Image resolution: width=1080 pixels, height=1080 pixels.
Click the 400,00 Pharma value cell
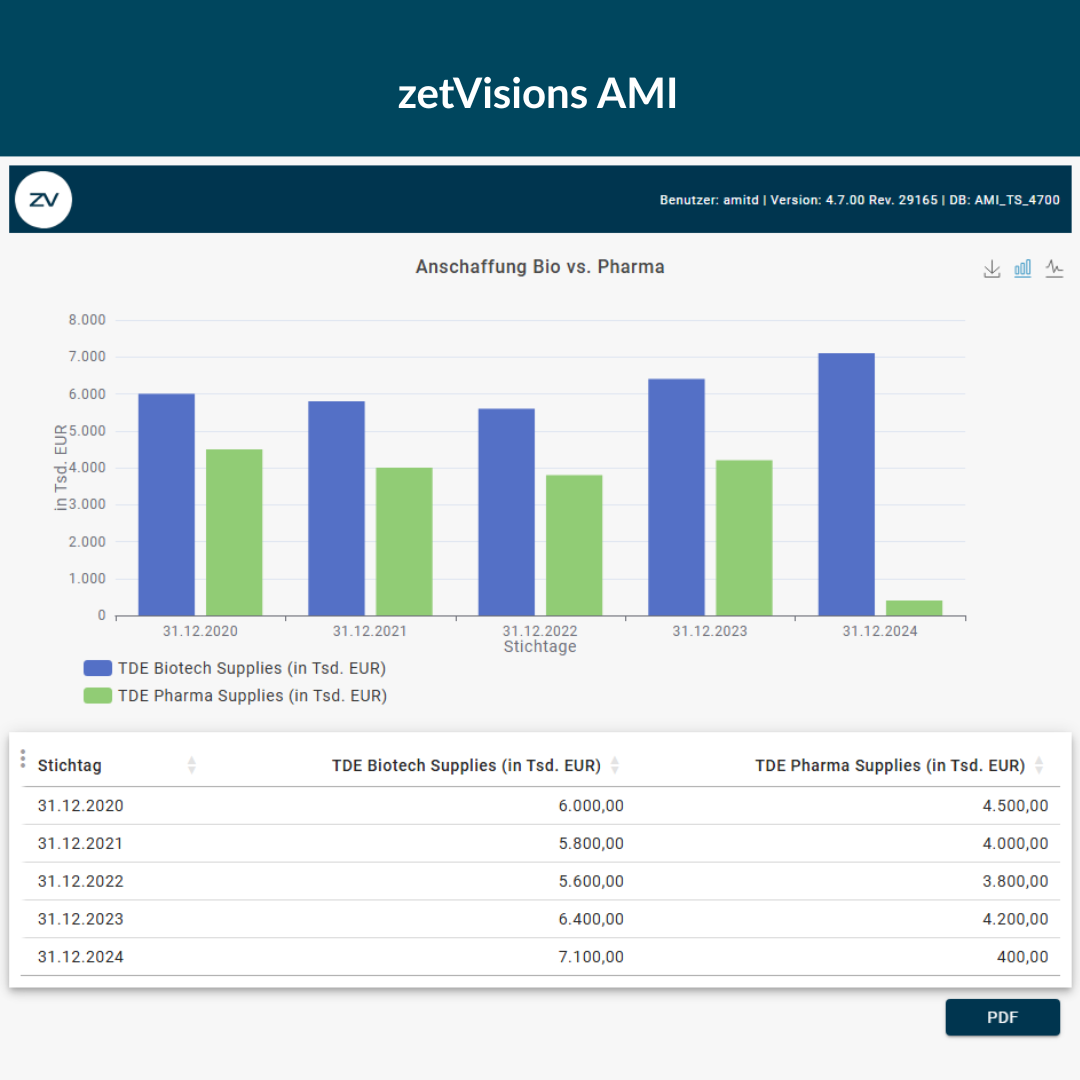click(1024, 957)
